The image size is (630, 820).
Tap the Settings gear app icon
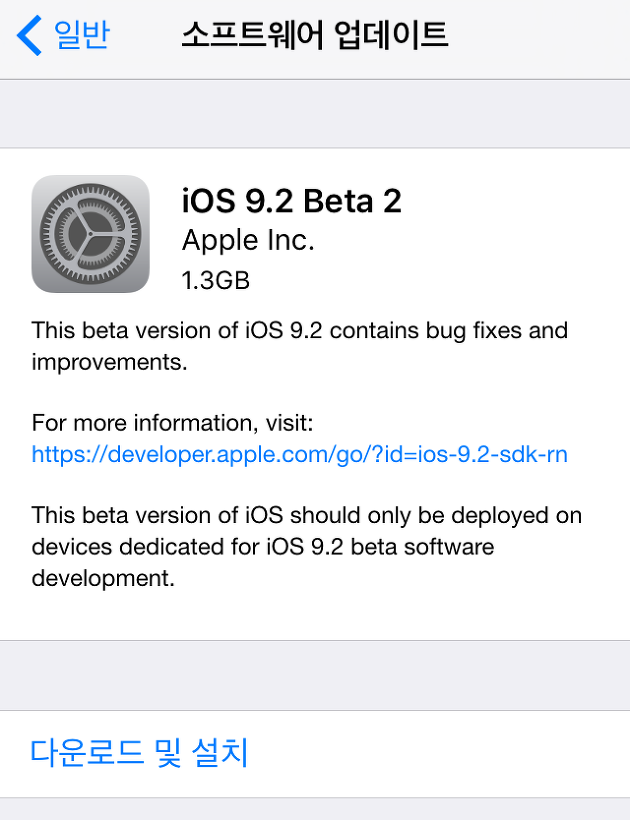90,234
